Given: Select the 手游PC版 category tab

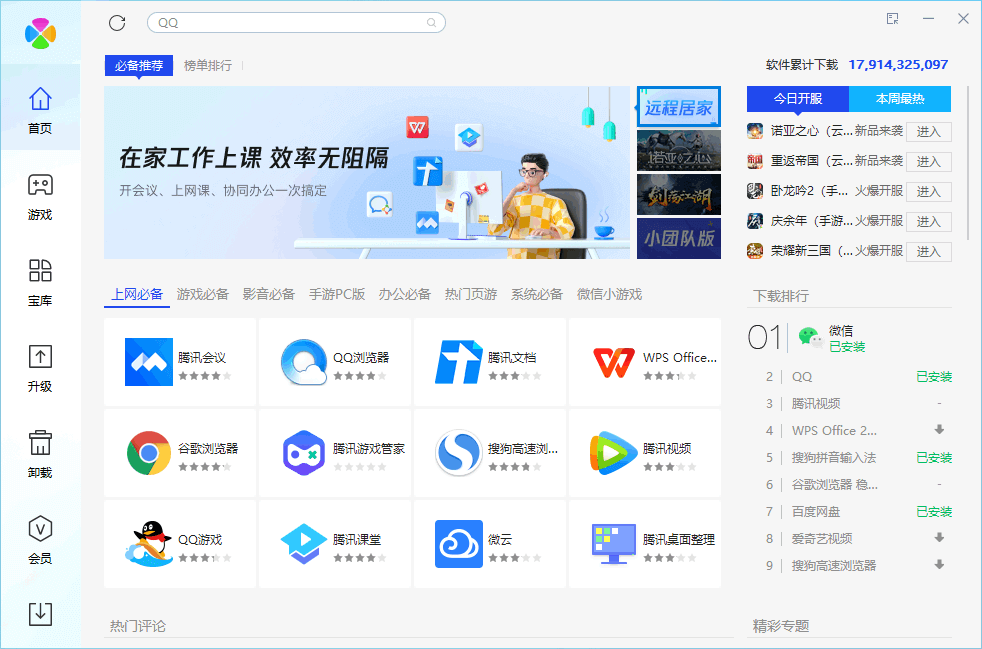Looking at the screenshot, I should 337,294.
